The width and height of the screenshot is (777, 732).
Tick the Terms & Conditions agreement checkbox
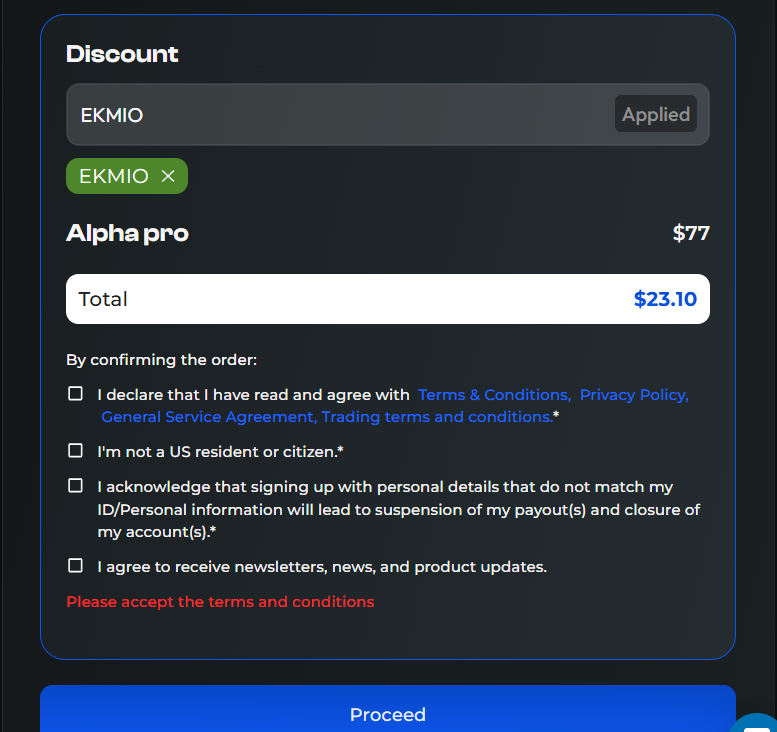pos(75,394)
